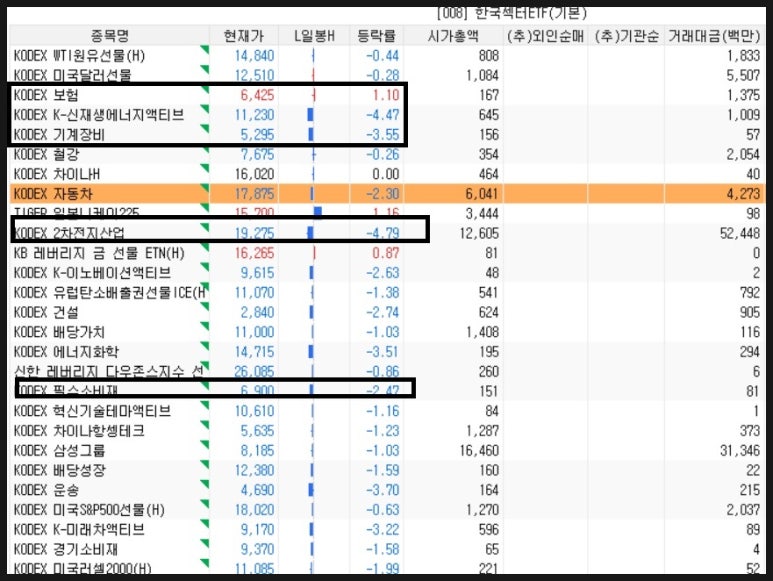Screen dimensions: 773x581
Task: Select the KODEX 보험 row name
Action: click(45, 95)
